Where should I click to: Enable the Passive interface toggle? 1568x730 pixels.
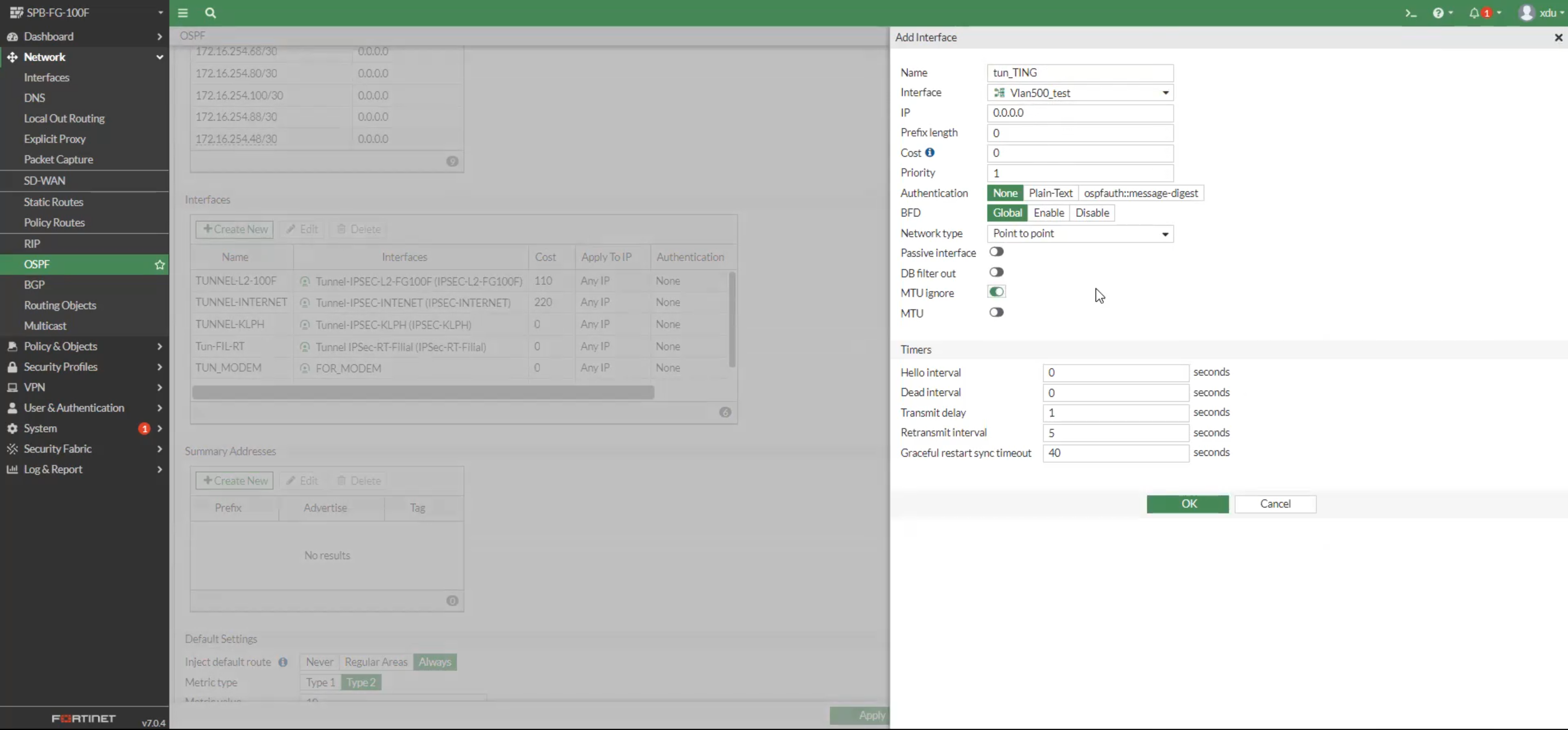coord(996,252)
